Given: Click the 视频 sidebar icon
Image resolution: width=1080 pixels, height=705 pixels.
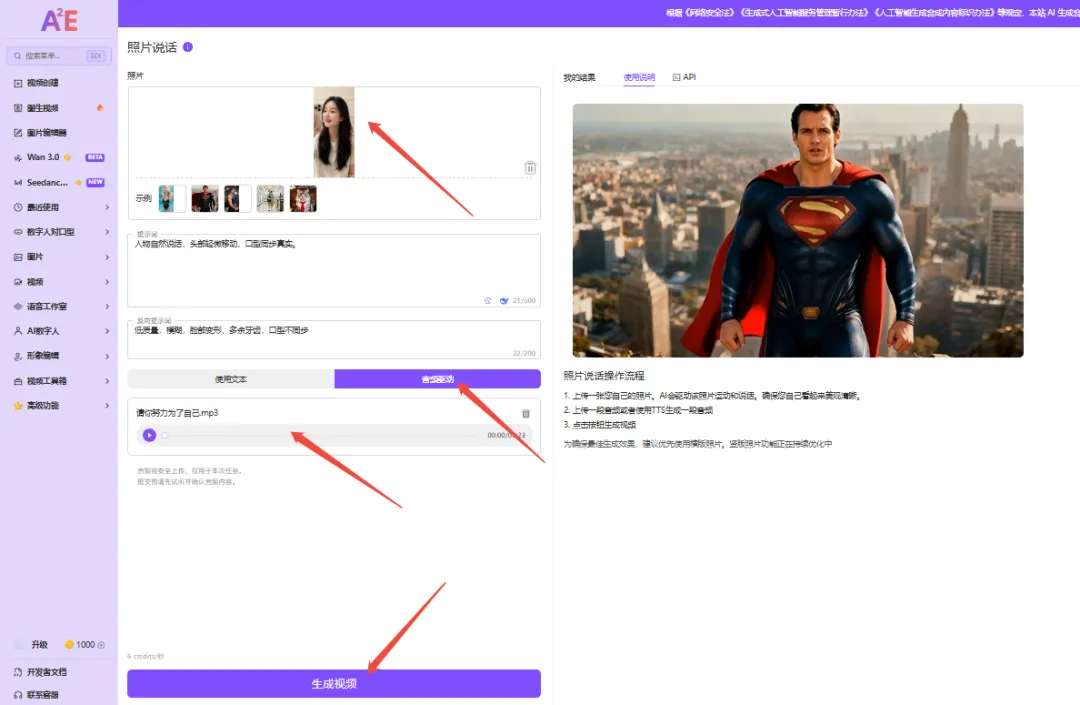Looking at the screenshot, I should click(x=18, y=282).
